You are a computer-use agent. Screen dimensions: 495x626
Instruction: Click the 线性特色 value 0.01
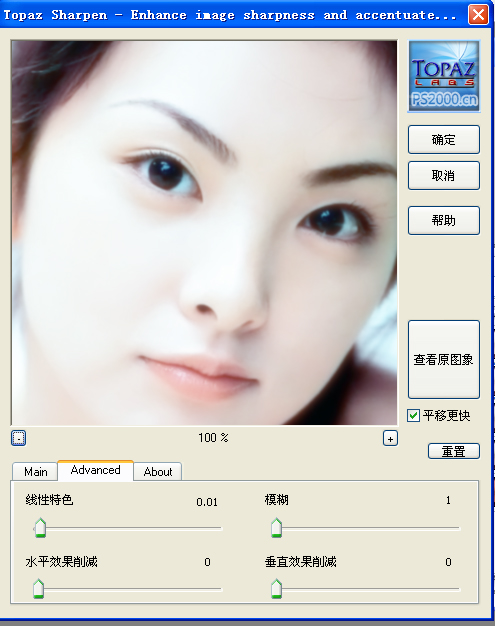click(207, 502)
